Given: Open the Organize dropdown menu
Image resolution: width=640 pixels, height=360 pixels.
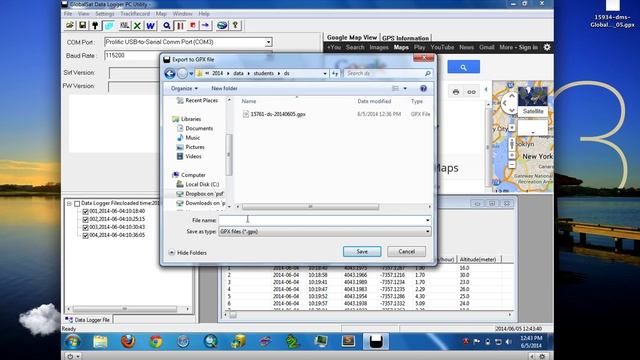Looking at the screenshot, I should pos(184,89).
